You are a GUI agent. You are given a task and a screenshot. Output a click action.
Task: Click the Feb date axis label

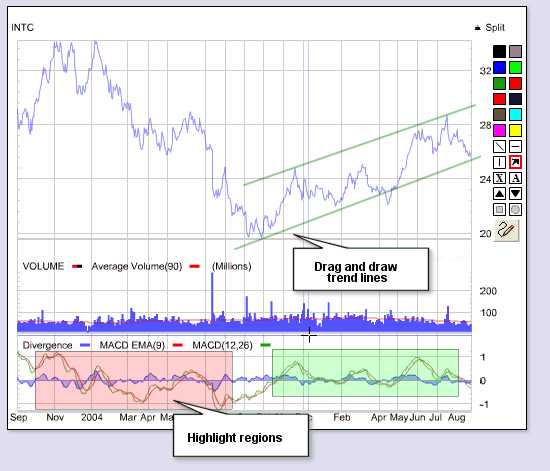tap(342, 417)
